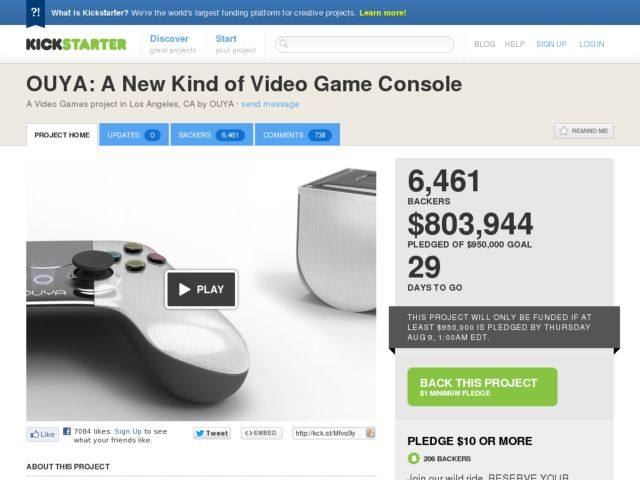
Task: Click the question mark ribbon icon
Action: coord(36,13)
